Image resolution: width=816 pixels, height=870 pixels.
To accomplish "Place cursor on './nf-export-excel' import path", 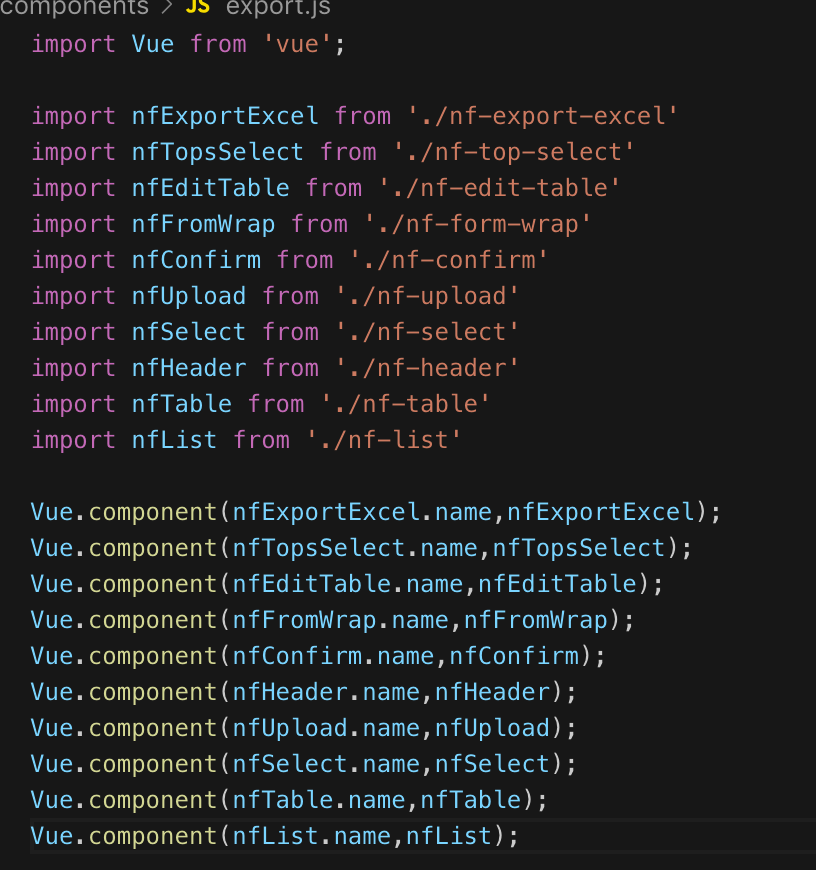I will tap(543, 116).
